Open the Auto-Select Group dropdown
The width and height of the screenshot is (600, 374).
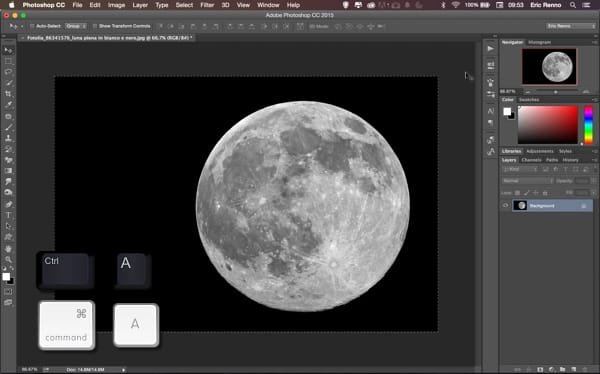tap(76, 26)
